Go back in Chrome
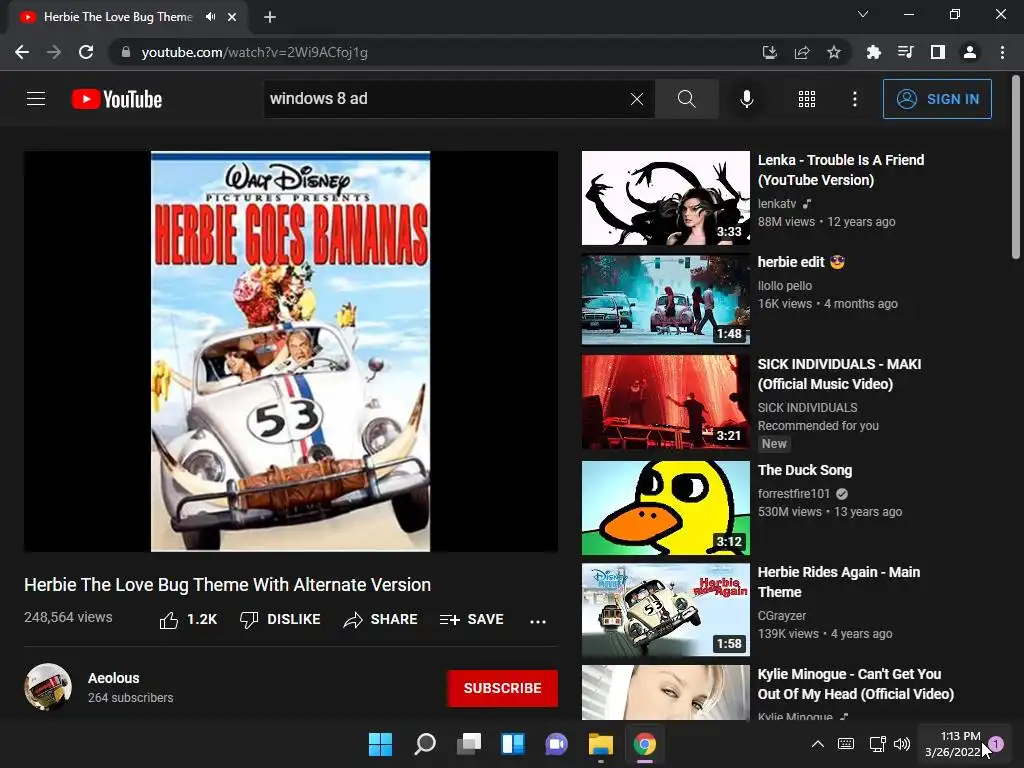Viewport: 1024px width, 768px height. point(22,52)
